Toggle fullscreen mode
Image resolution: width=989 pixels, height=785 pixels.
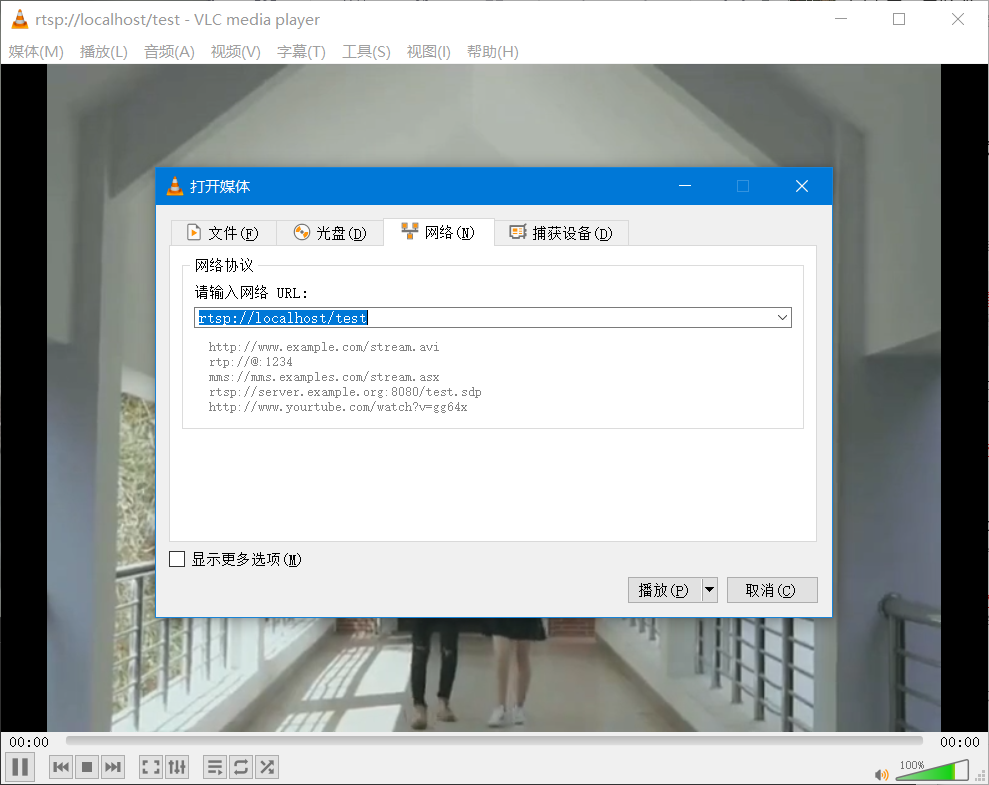(x=150, y=766)
